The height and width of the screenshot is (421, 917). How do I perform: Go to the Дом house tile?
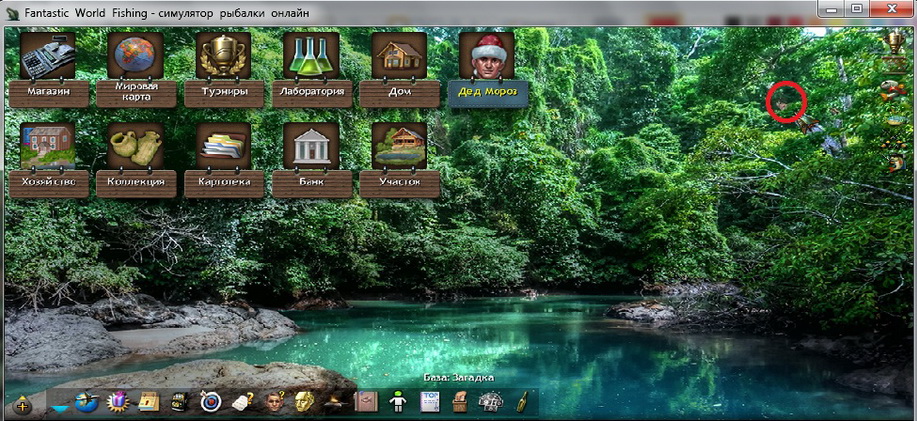[399, 69]
